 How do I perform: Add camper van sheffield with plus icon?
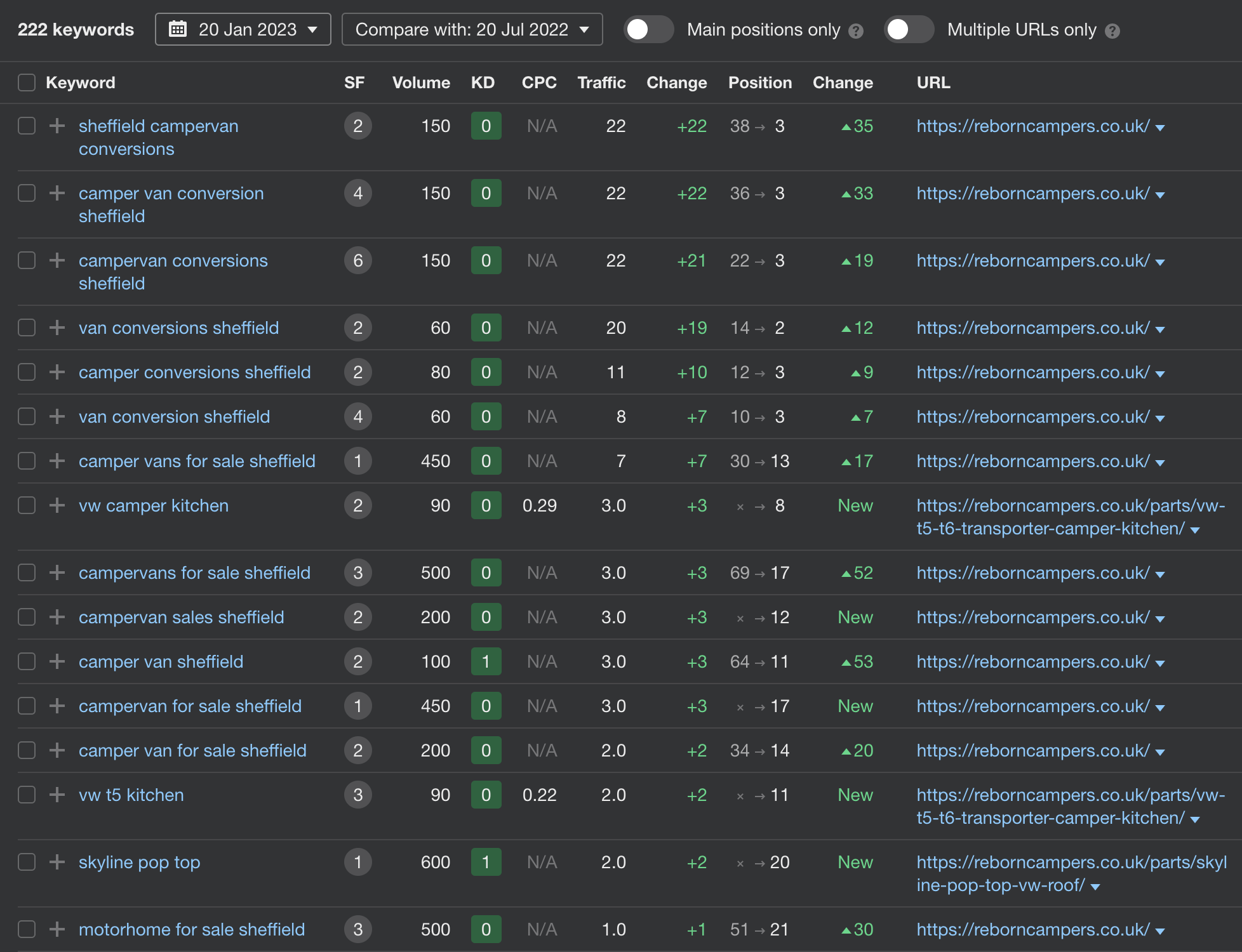pos(57,661)
